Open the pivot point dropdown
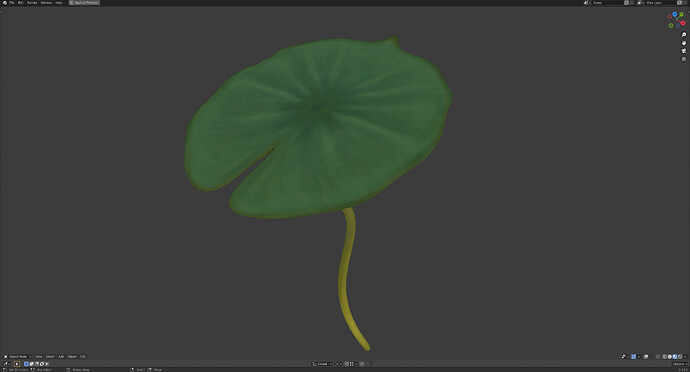The width and height of the screenshot is (690, 372). point(338,364)
